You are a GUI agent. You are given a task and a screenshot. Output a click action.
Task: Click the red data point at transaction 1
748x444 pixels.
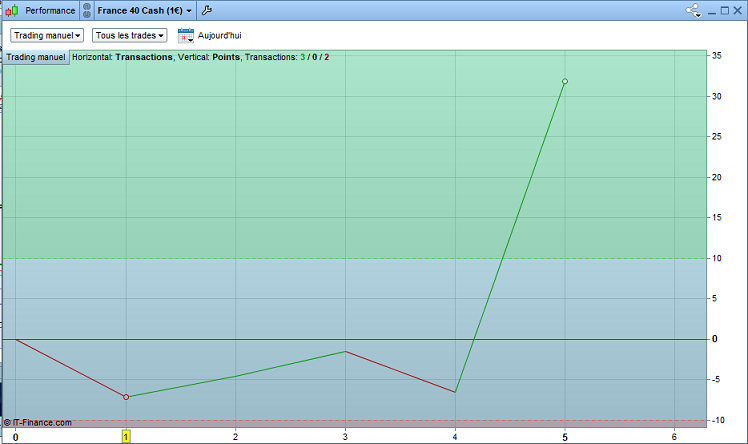[126, 397]
